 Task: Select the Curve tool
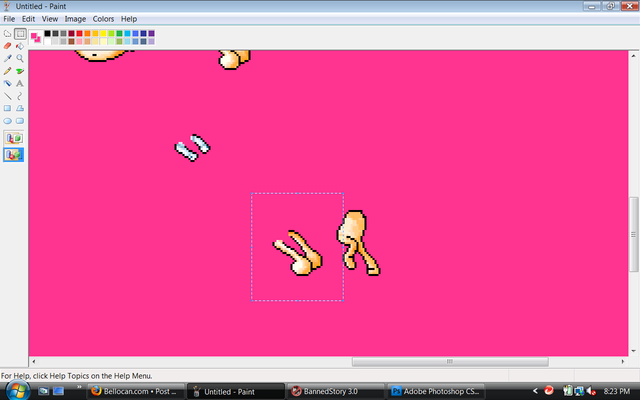20,96
